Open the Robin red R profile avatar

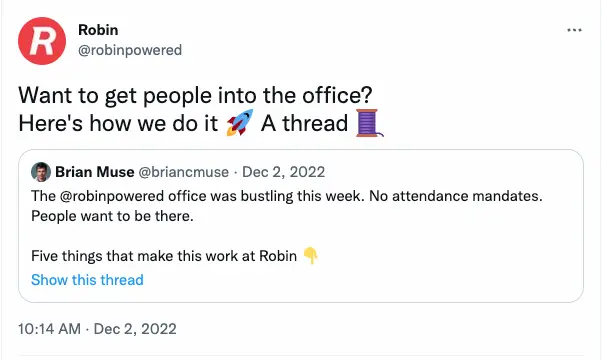[x=42, y=41]
